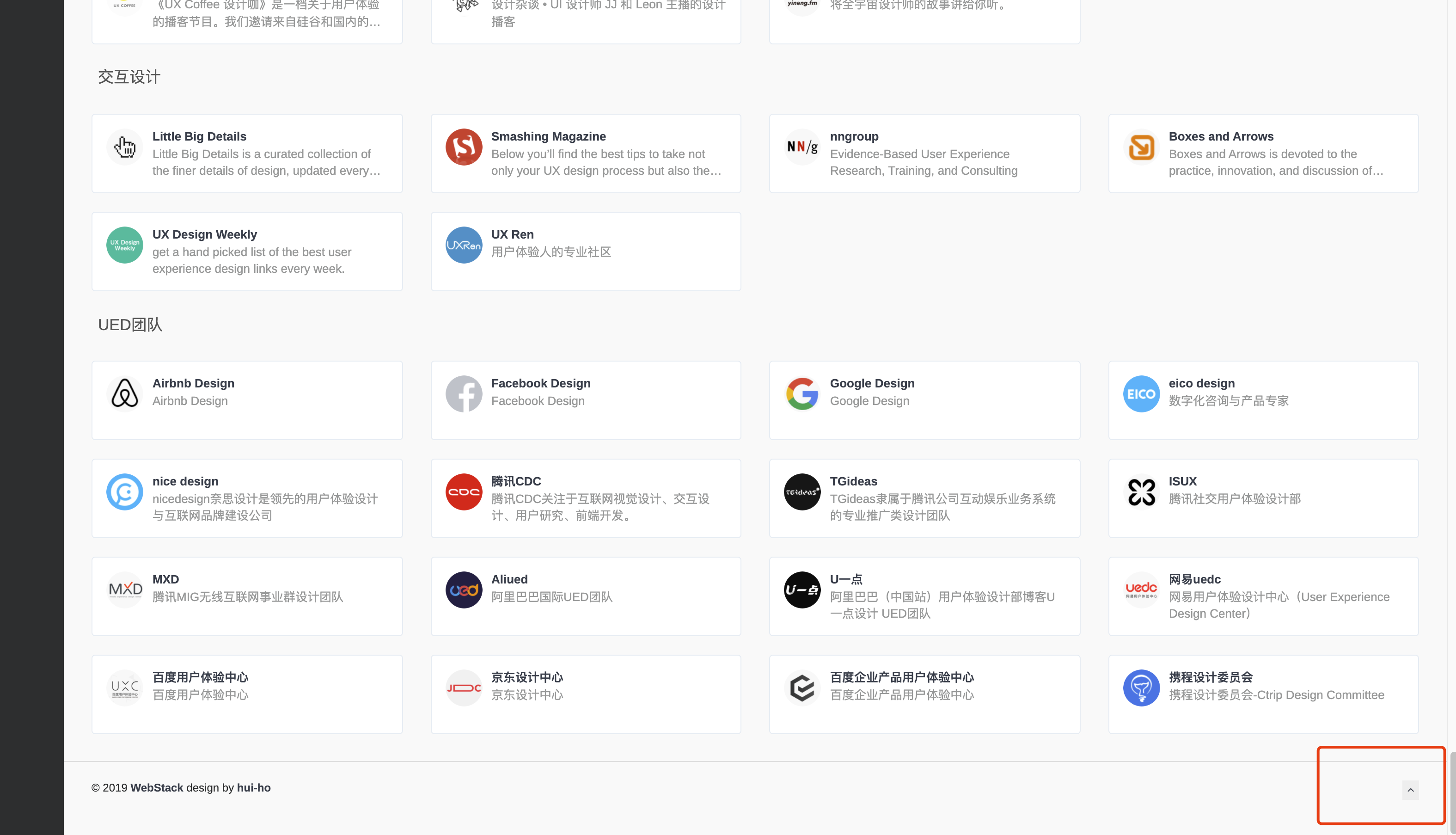Click the Facebook Design icon

[464, 393]
